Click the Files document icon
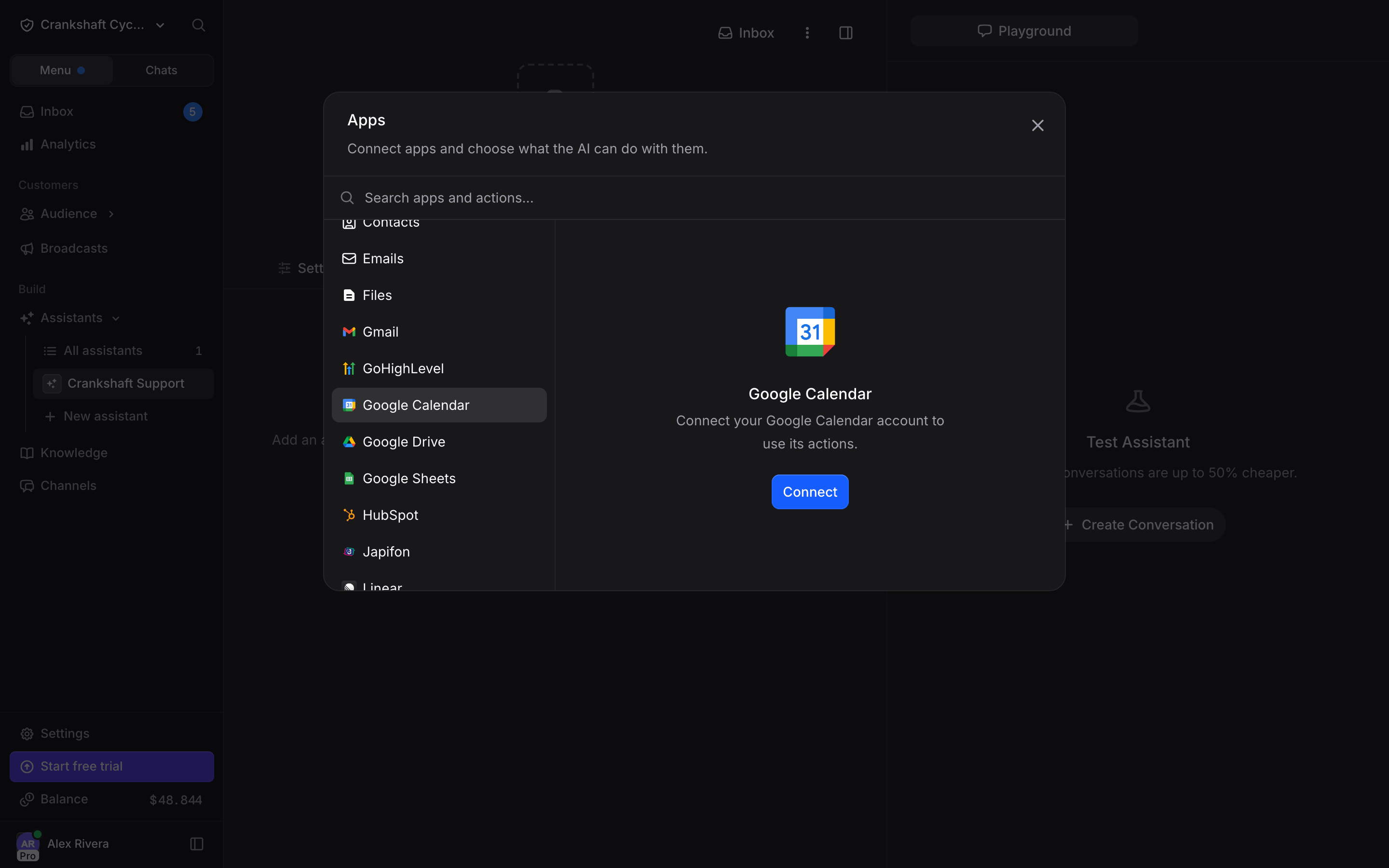Viewport: 1389px width, 868px height. click(x=349, y=295)
